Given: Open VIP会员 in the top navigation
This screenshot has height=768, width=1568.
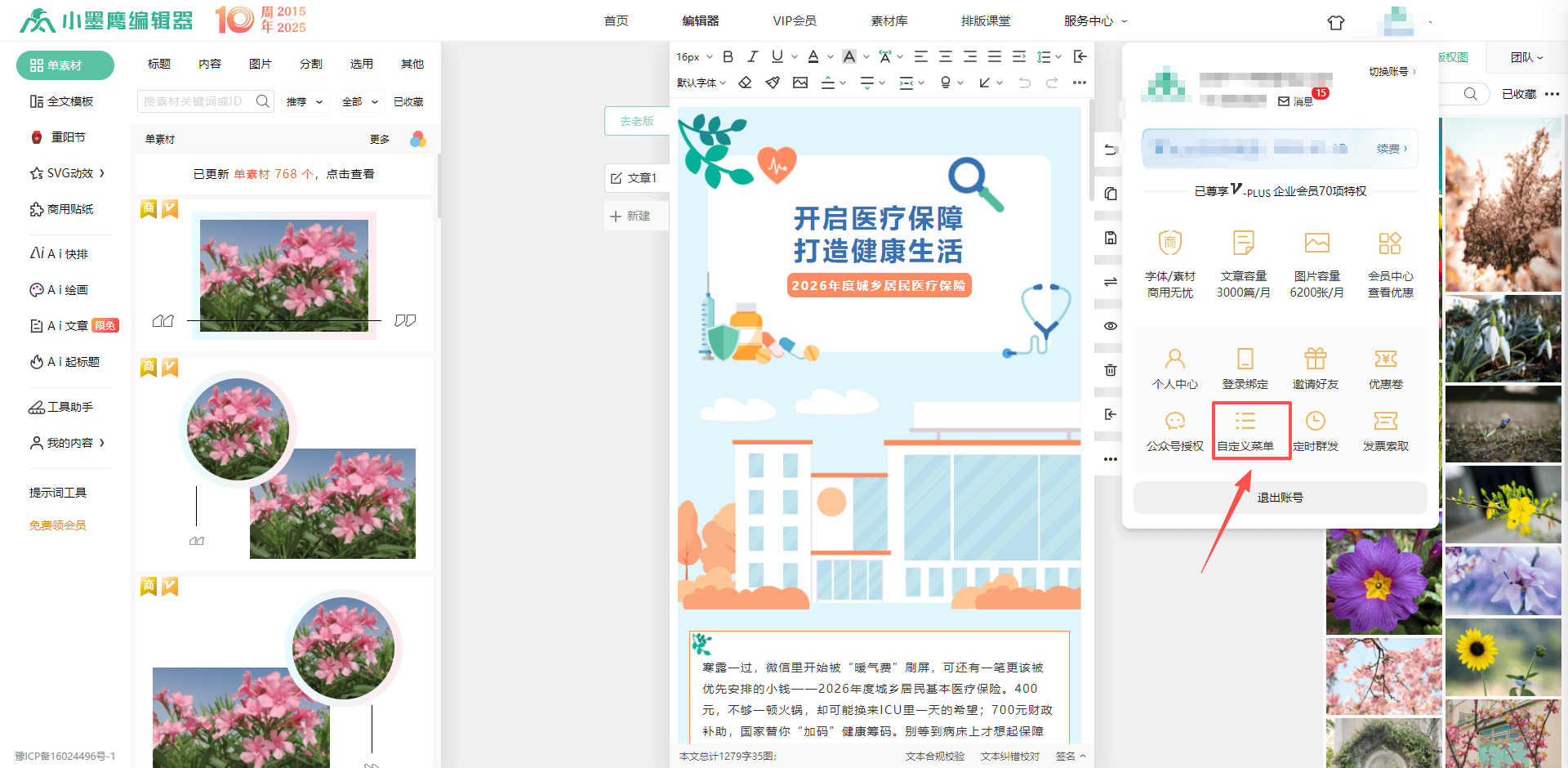Looking at the screenshot, I should (x=794, y=20).
